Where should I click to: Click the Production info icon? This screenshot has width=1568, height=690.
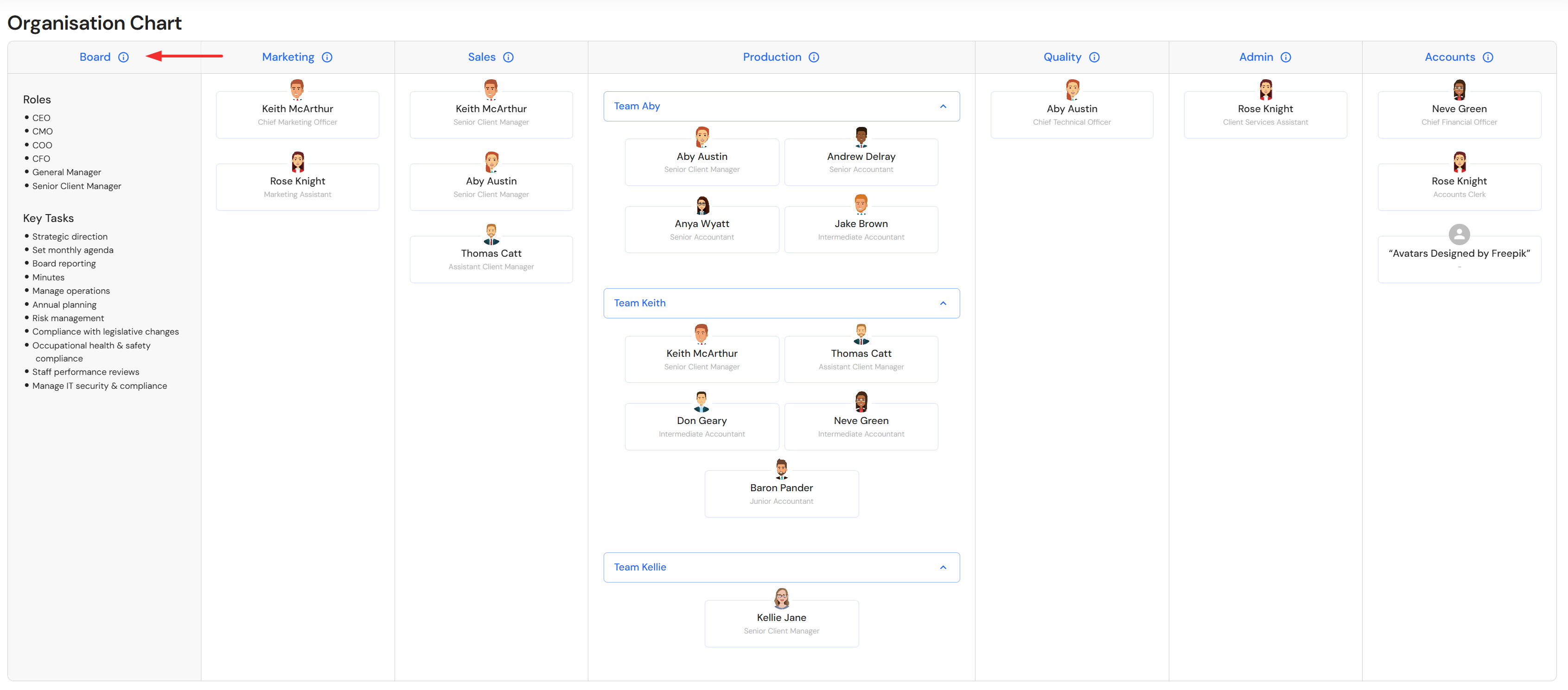814,57
